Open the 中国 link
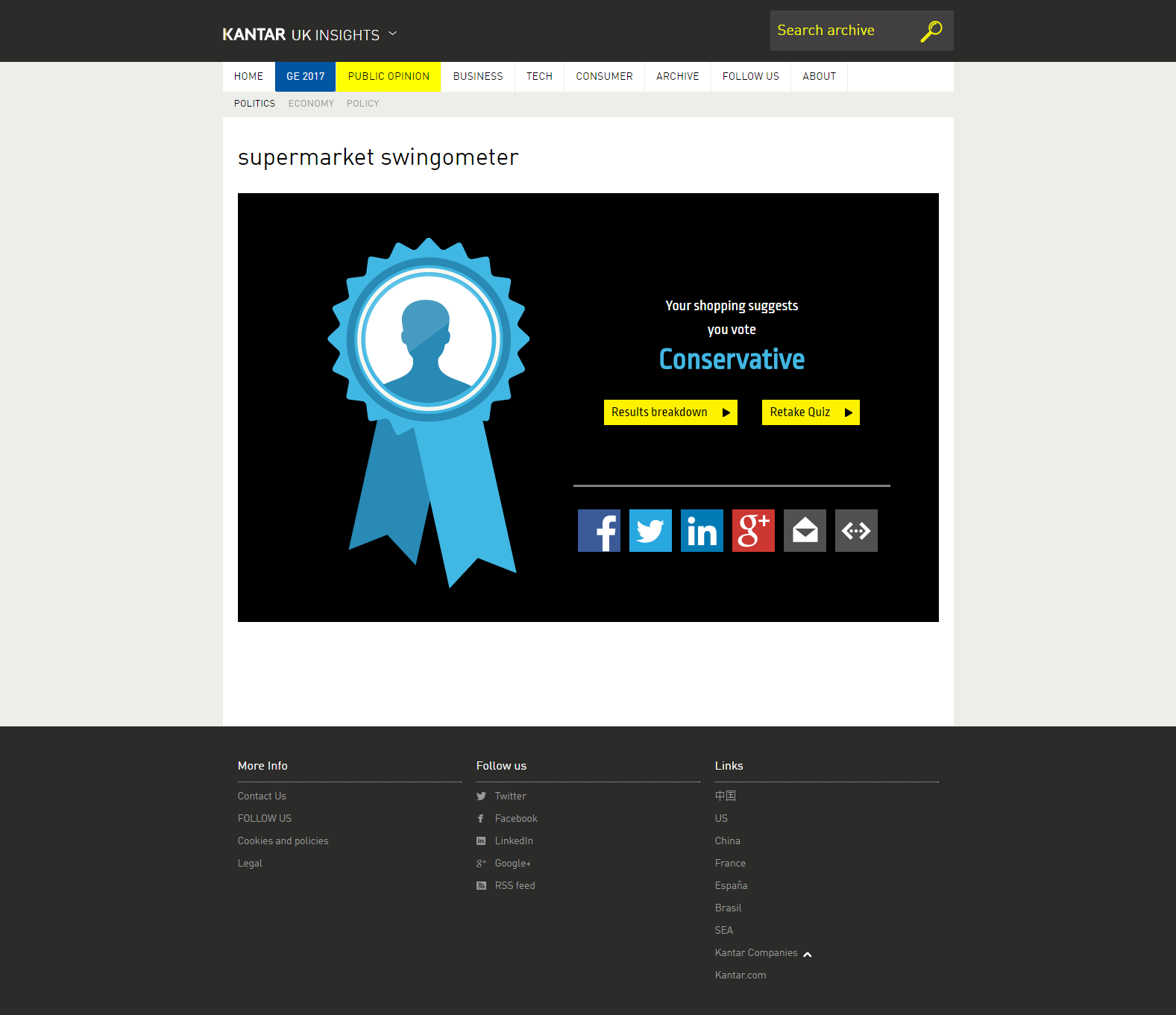 [x=726, y=796]
